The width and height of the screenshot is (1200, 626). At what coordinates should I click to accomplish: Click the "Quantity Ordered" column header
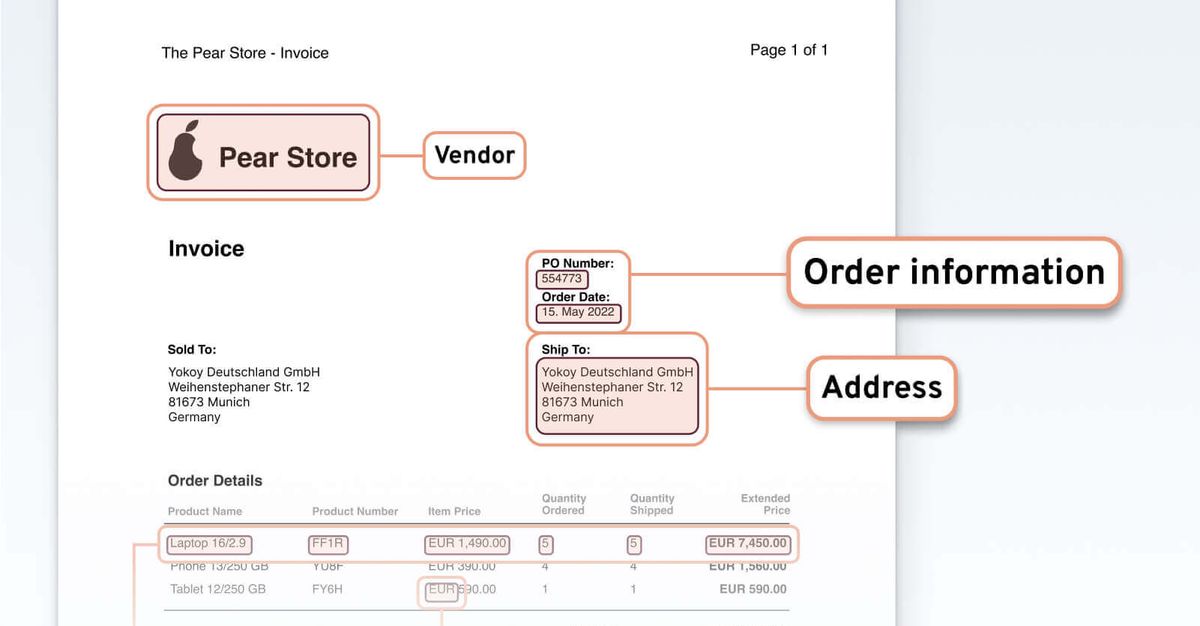[564, 504]
